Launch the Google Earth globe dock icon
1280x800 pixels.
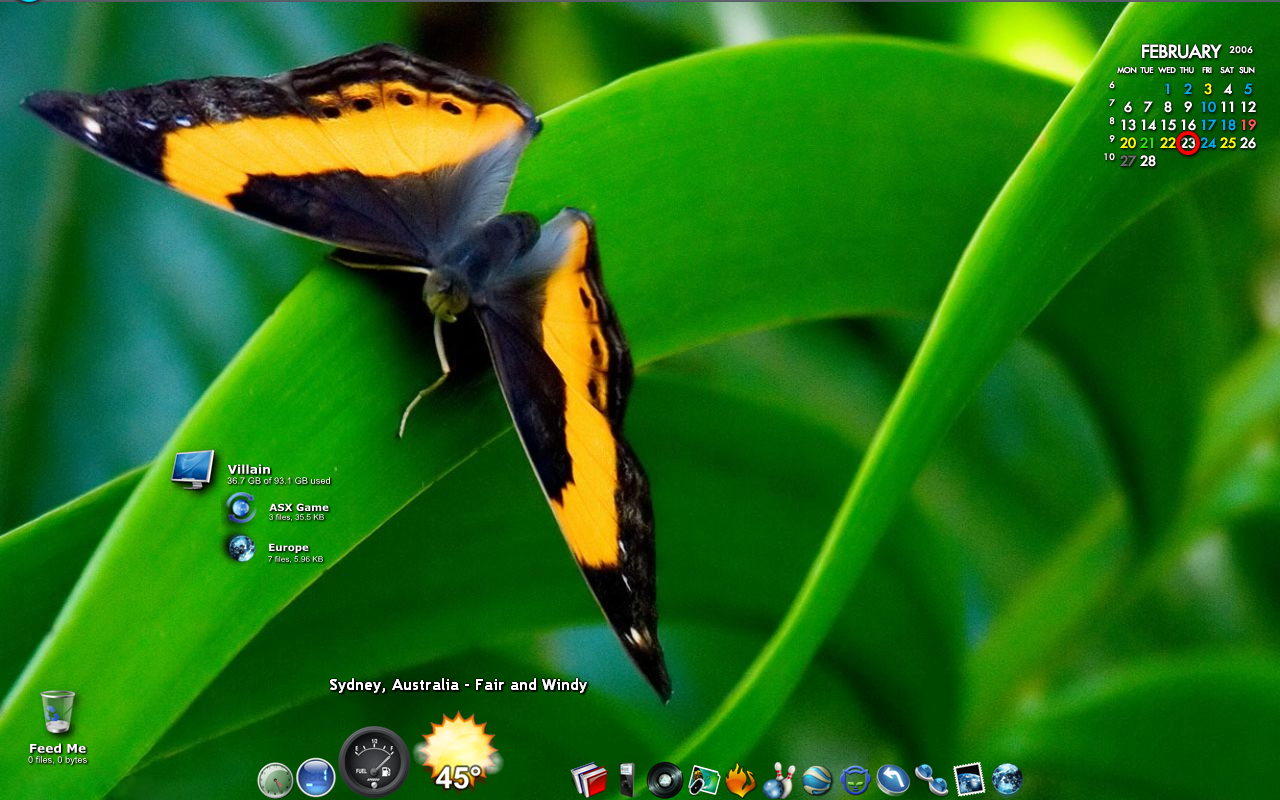tap(817, 780)
